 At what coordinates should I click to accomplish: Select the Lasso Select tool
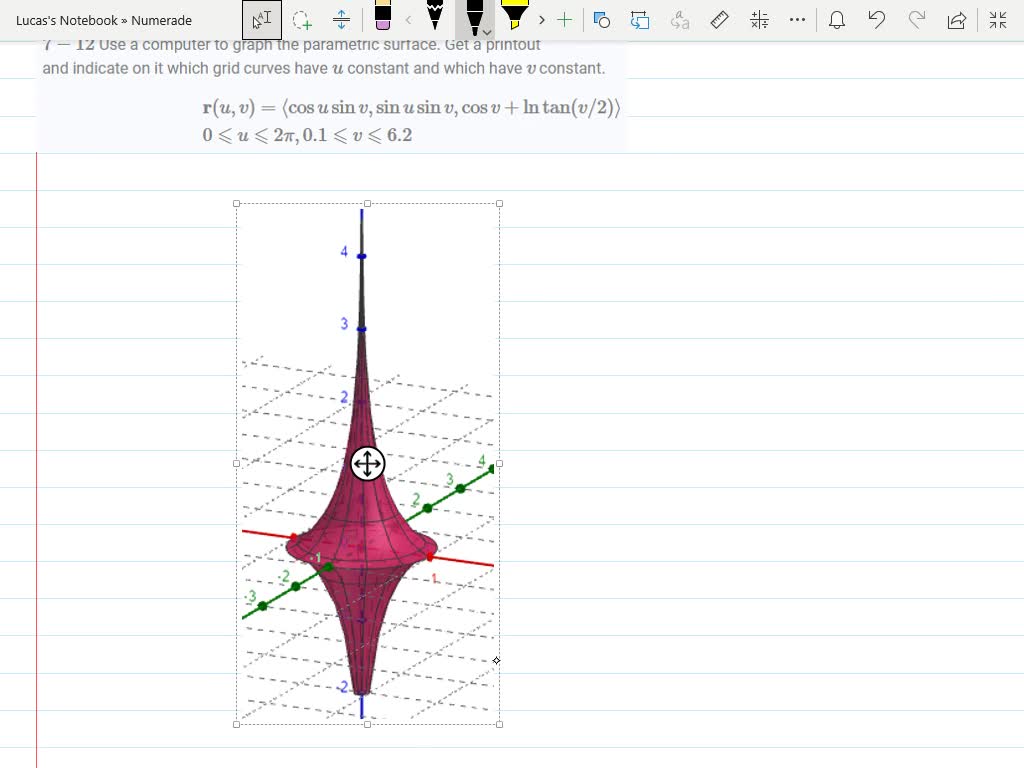(x=302, y=20)
